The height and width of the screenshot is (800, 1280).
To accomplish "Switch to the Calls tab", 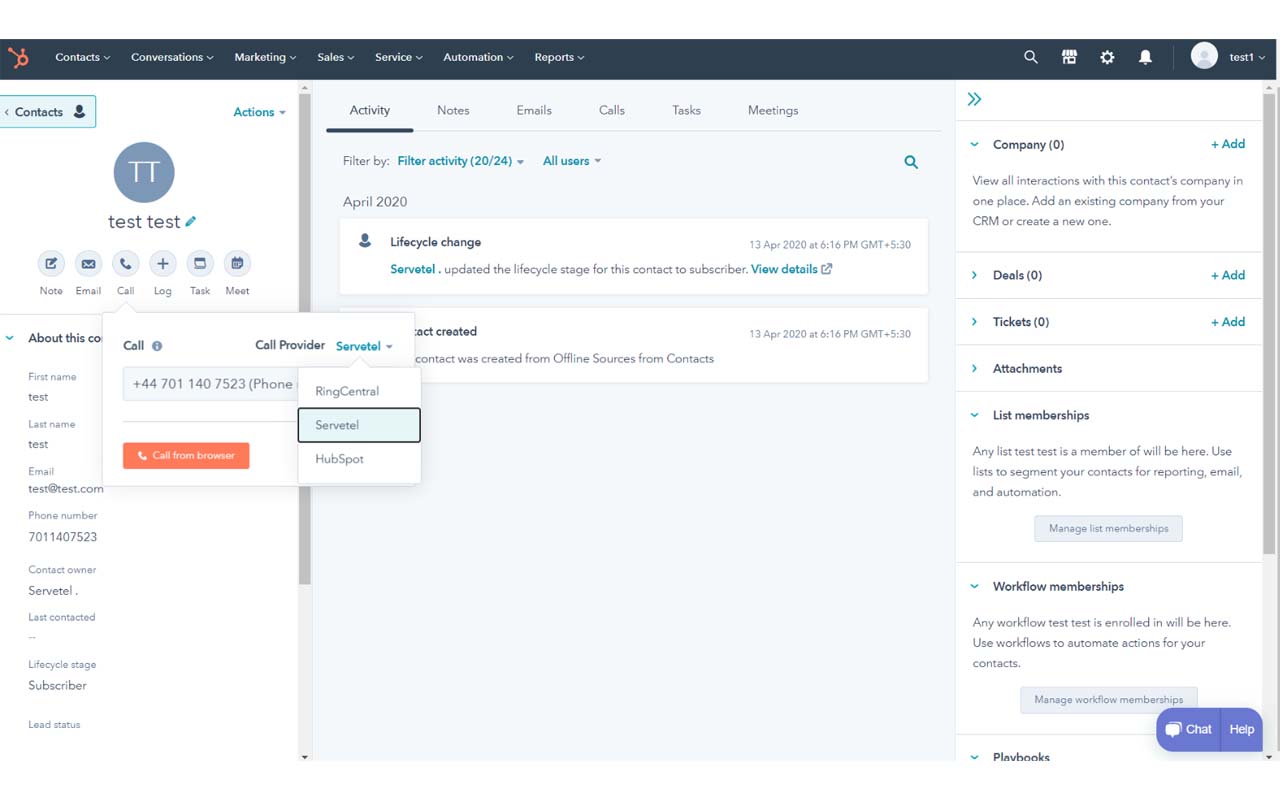I will [612, 110].
